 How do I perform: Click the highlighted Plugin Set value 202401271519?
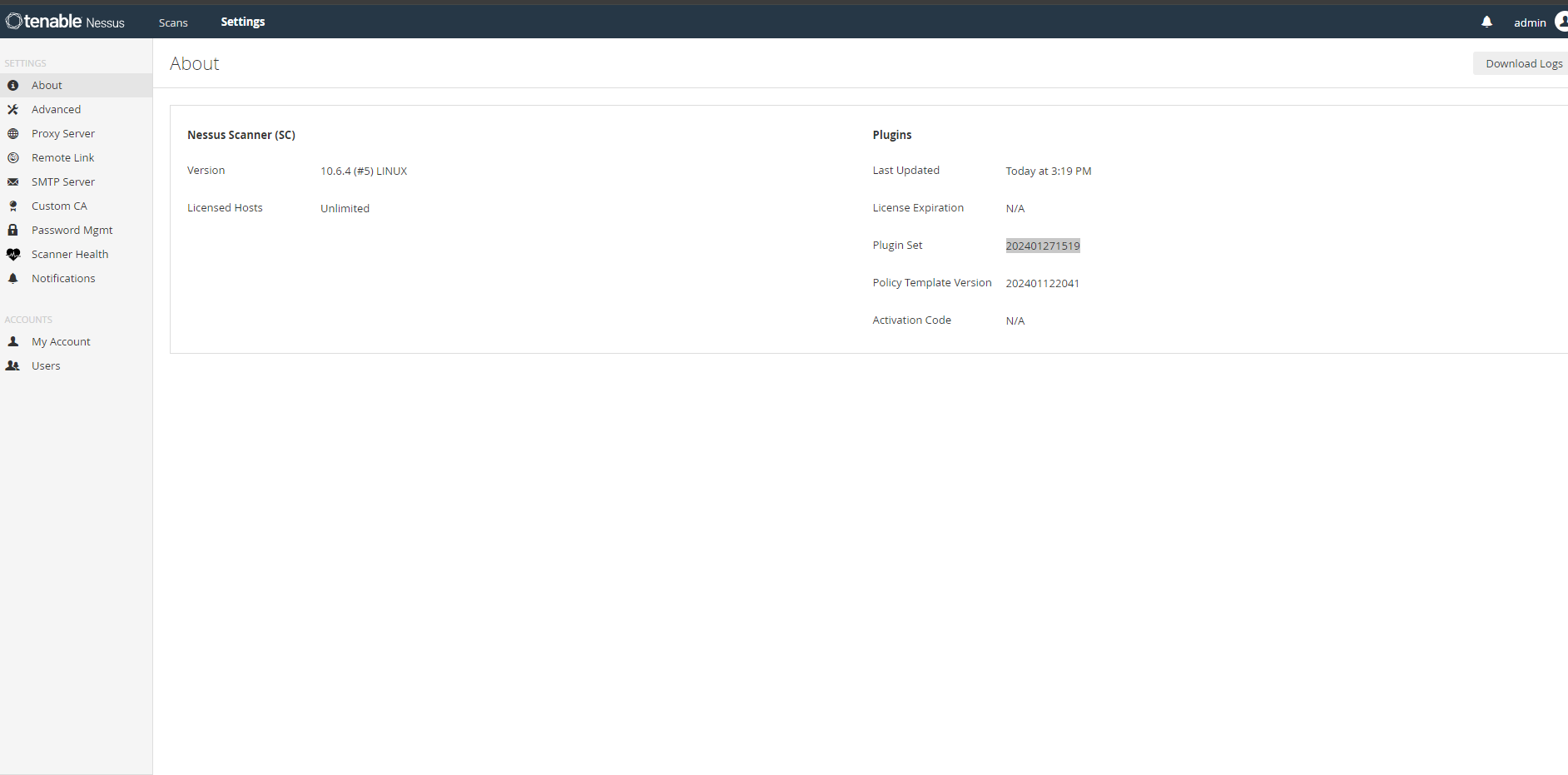tap(1043, 246)
